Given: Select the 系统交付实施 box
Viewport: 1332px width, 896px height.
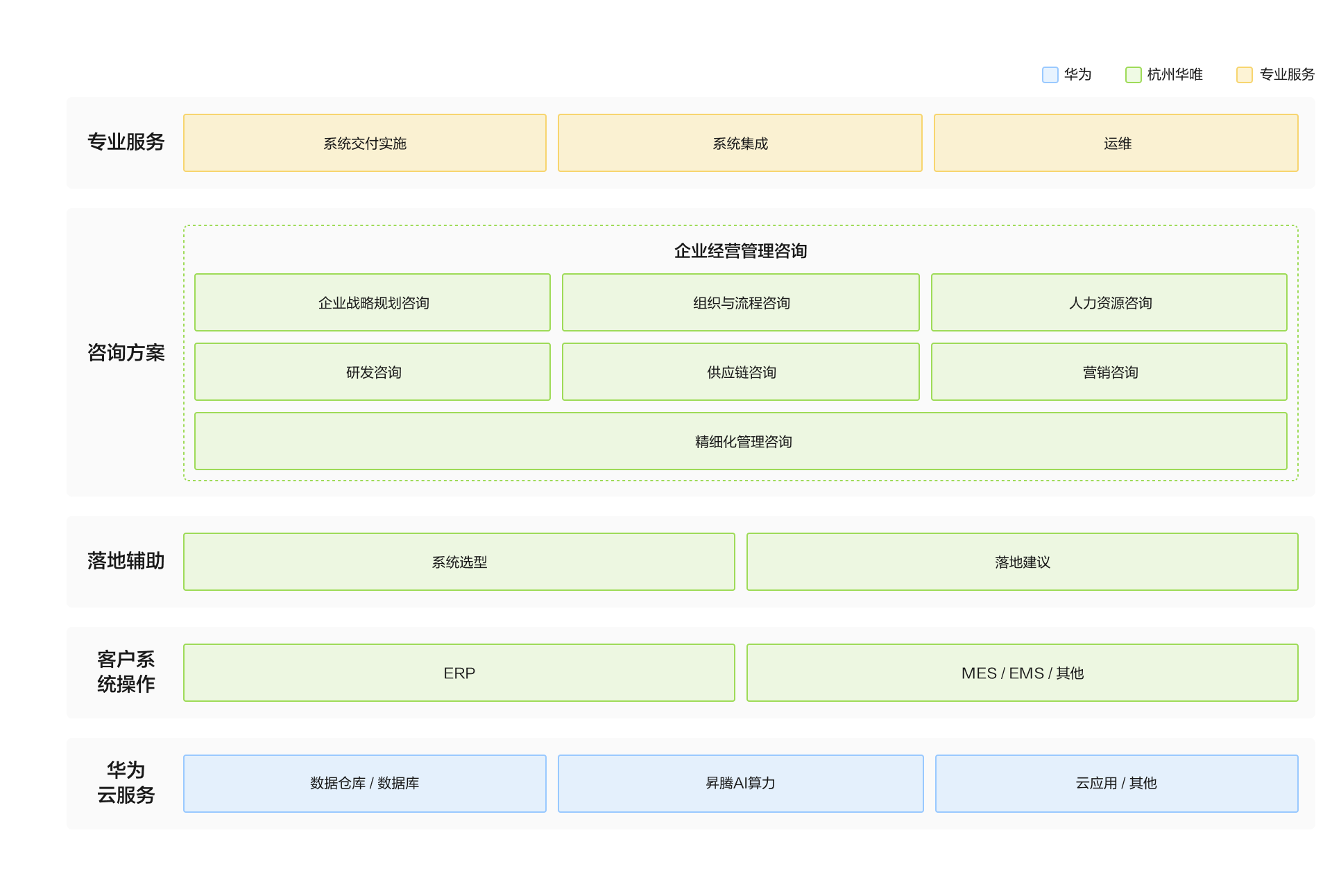Looking at the screenshot, I should 364,143.
